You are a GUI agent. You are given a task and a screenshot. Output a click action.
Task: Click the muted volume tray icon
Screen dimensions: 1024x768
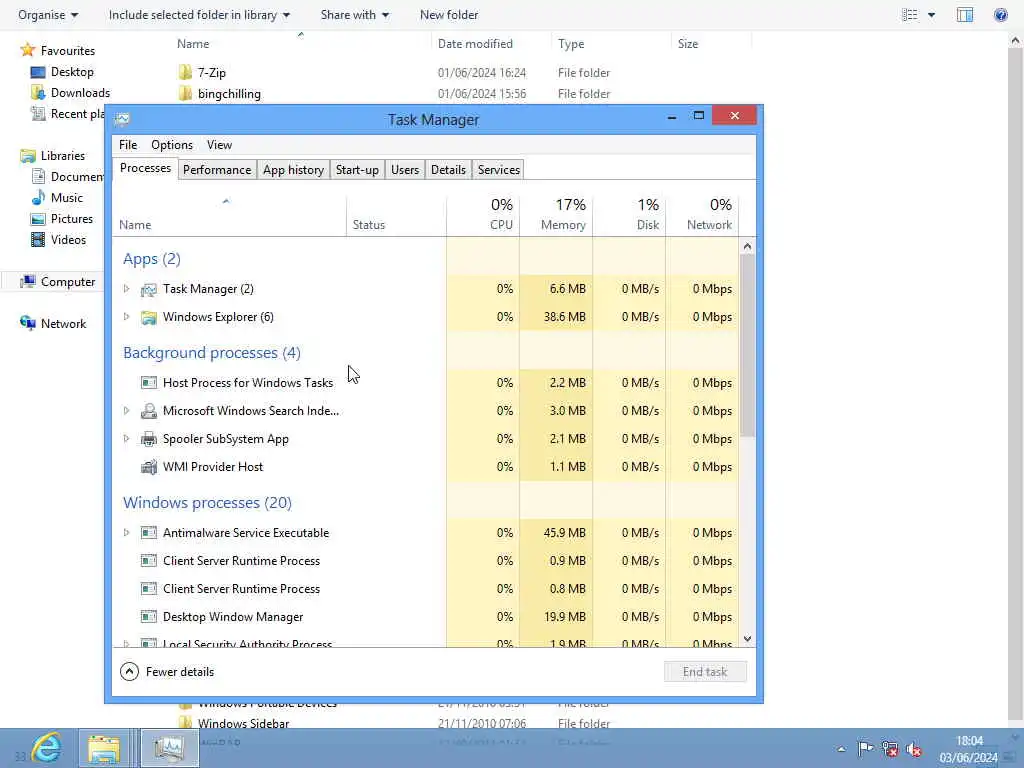coord(914,749)
